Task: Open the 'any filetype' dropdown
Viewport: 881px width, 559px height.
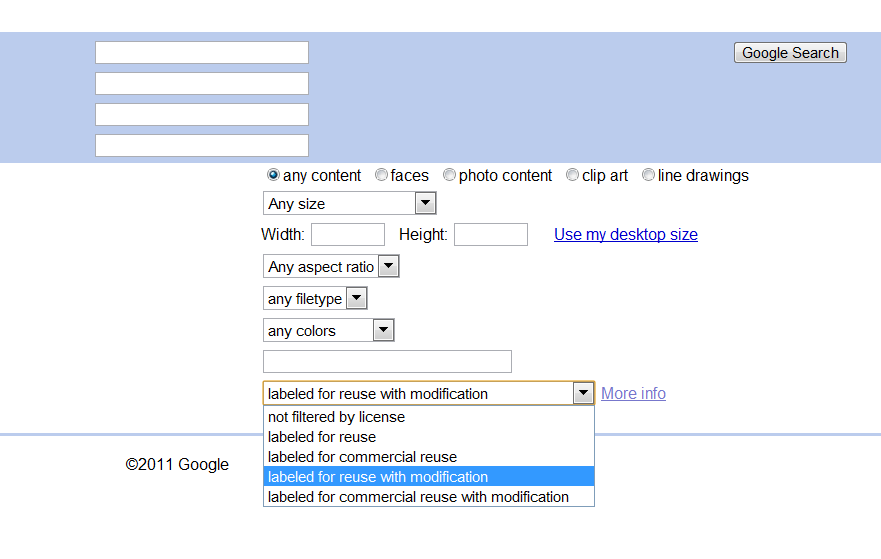Action: pyautogui.click(x=315, y=298)
